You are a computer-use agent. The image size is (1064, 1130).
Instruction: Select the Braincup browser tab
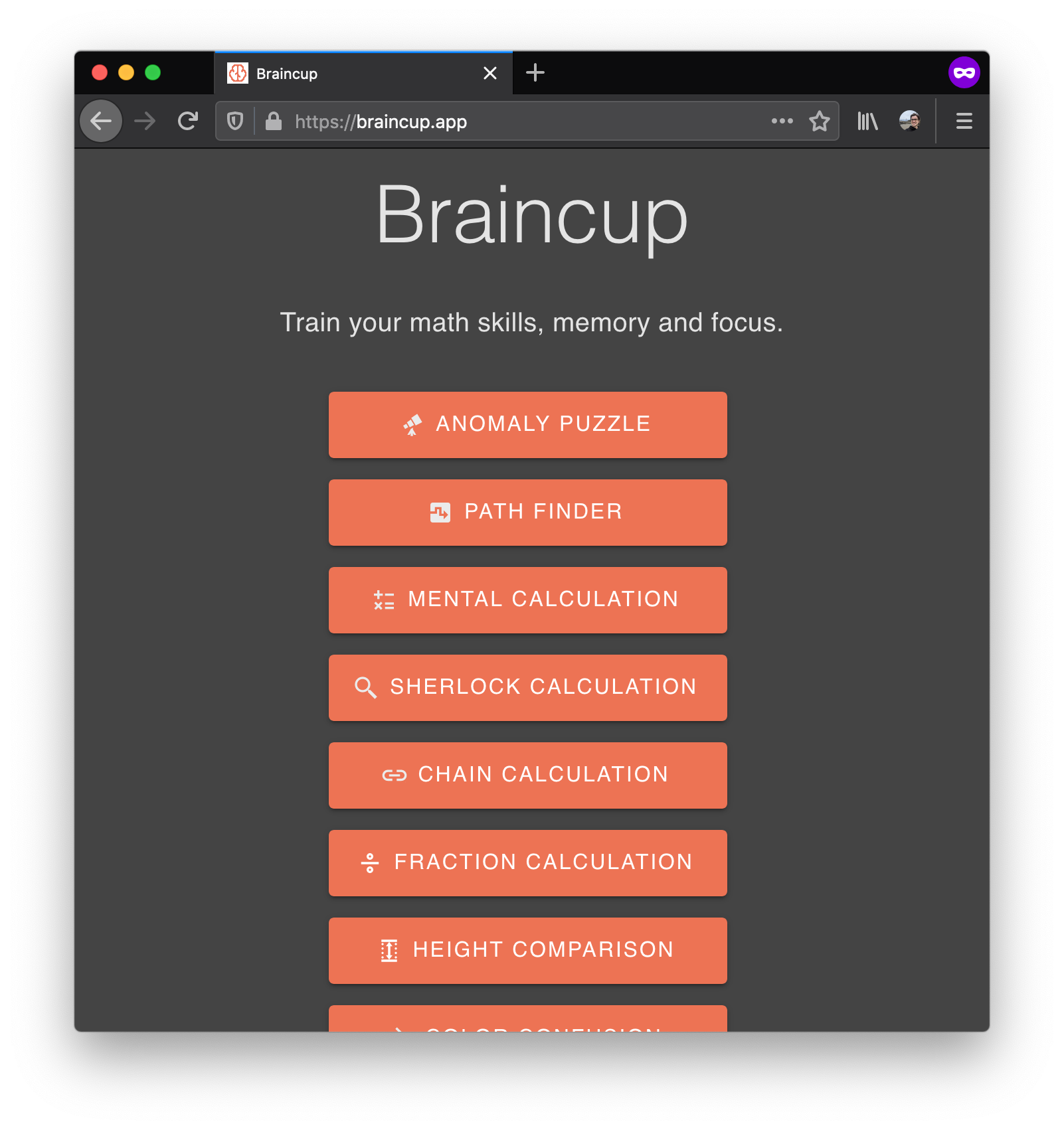363,73
